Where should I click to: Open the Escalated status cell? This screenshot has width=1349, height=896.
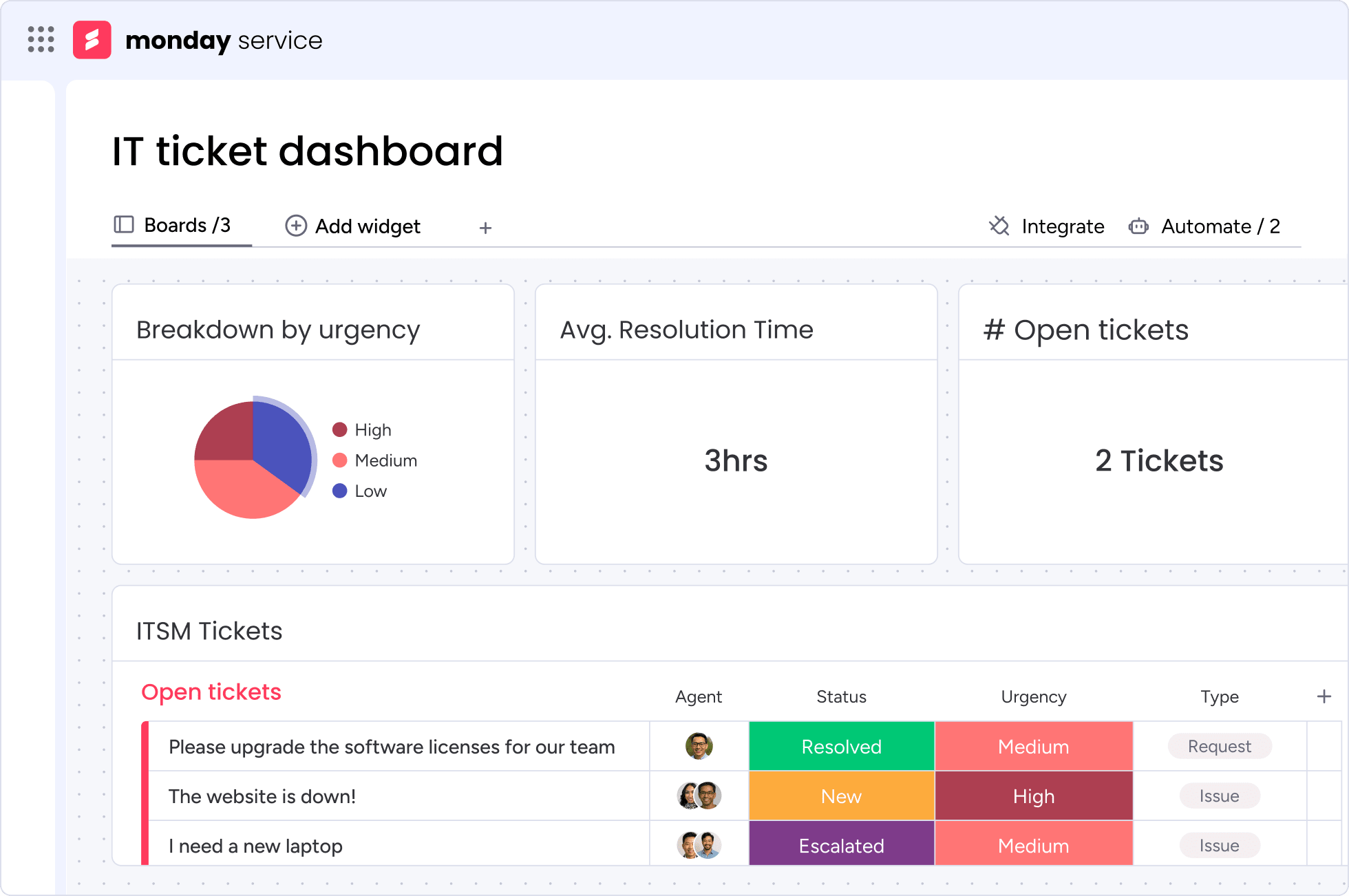click(841, 846)
